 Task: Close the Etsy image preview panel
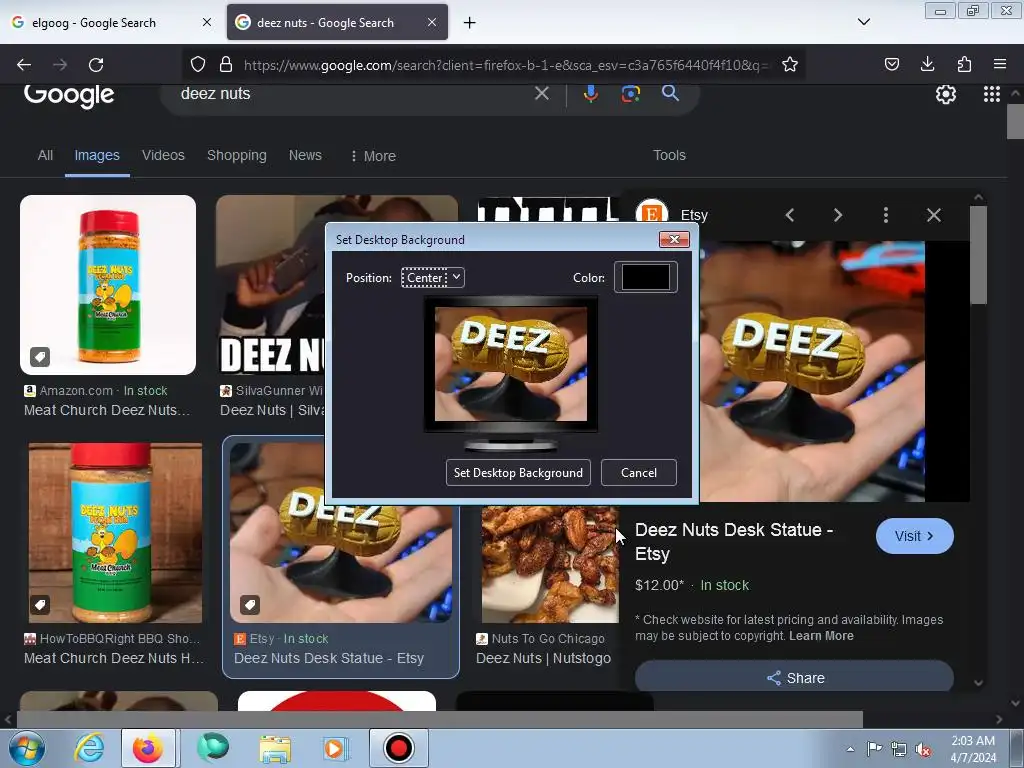(934, 215)
